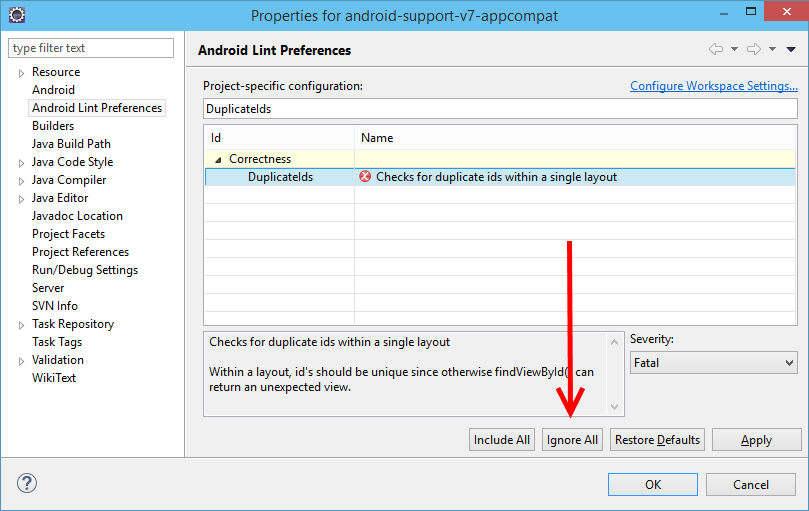The width and height of the screenshot is (809, 511).
Task: Select the Builders preferences page
Action: tap(53, 126)
